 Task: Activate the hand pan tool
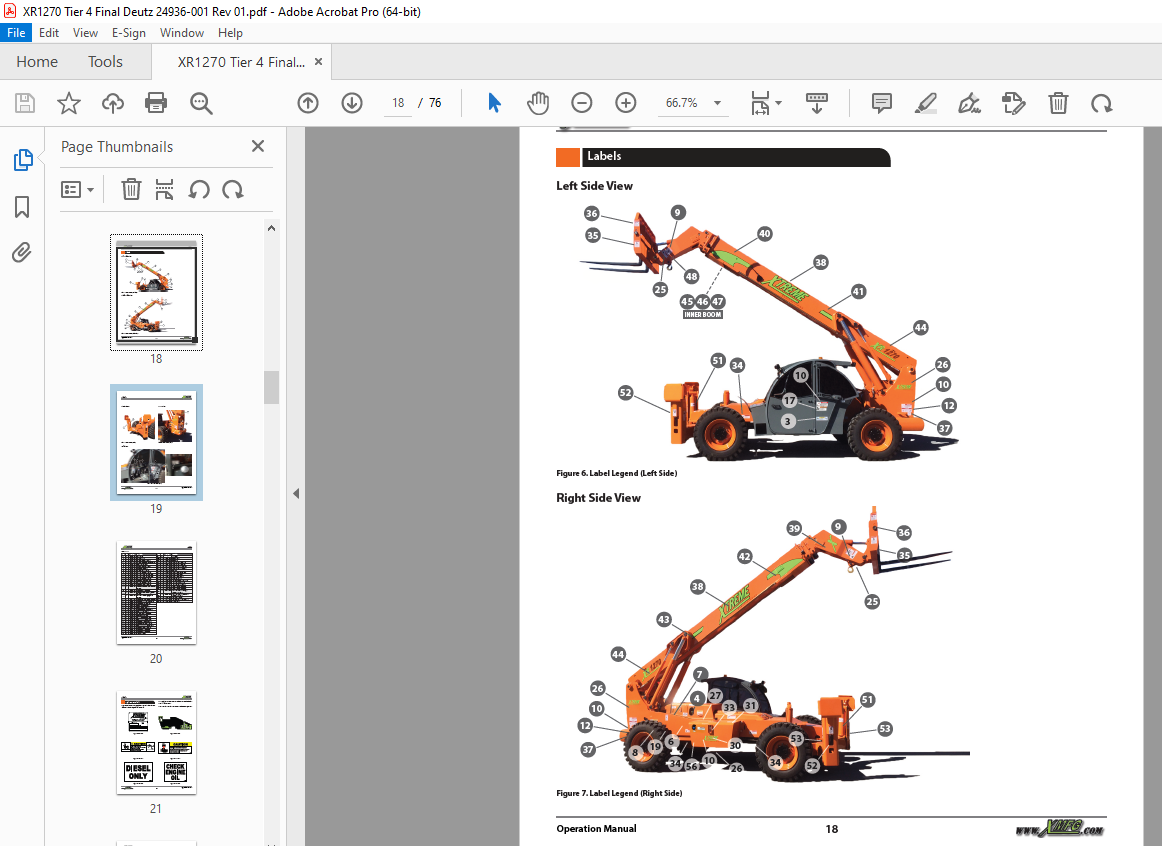click(538, 103)
